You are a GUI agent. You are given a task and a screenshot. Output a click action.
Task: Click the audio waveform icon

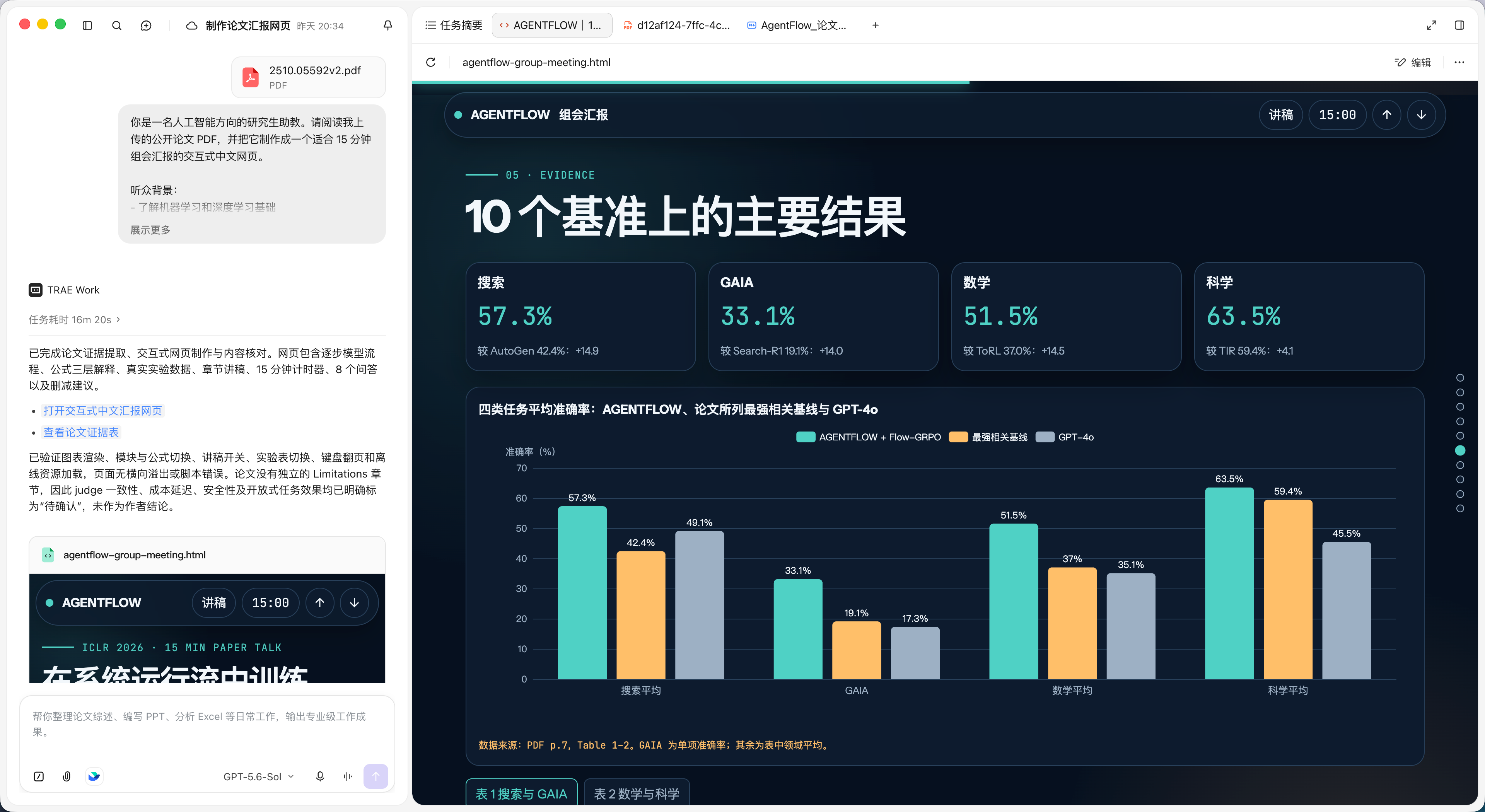348,776
